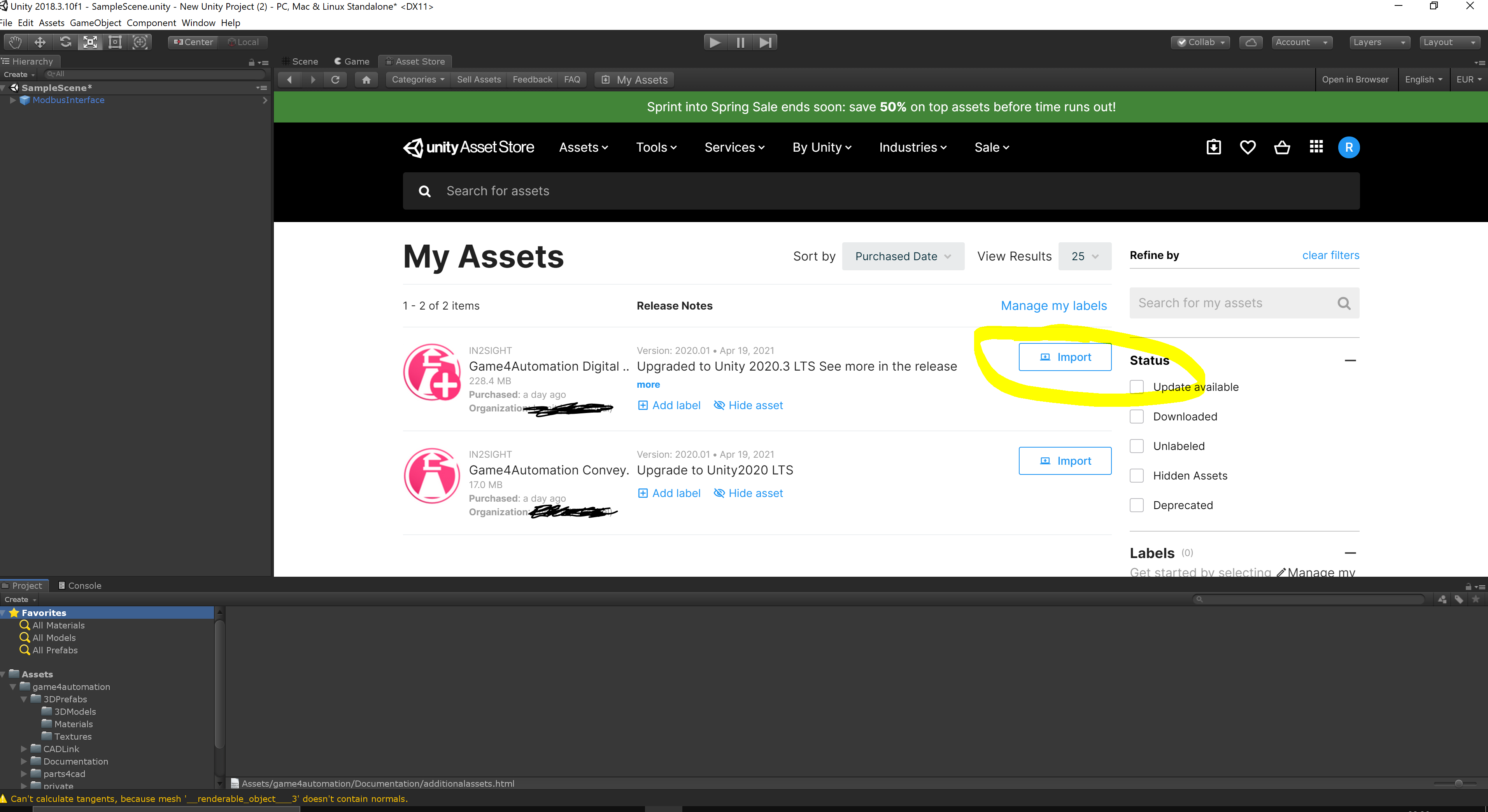Open the EUR currency dropdown
The height and width of the screenshot is (812, 1488).
click(1469, 80)
